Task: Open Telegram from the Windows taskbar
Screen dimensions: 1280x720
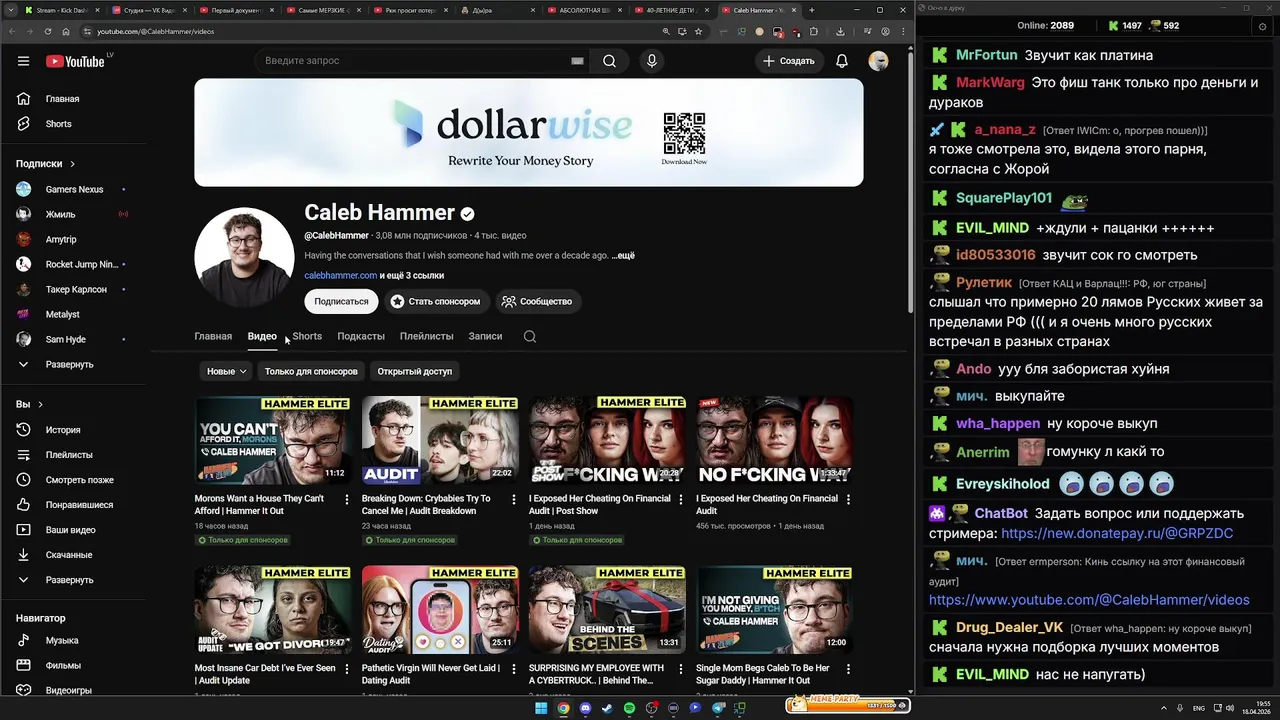Action: point(717,708)
